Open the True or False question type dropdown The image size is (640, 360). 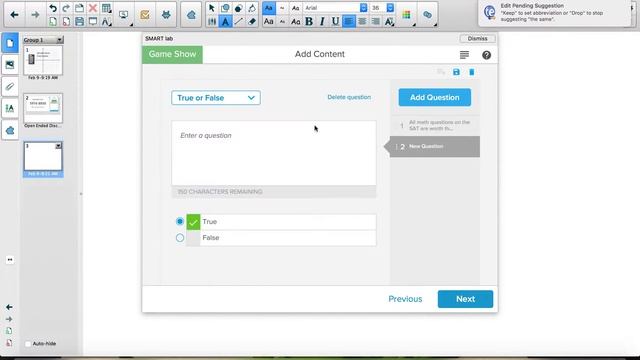[x=216, y=98]
